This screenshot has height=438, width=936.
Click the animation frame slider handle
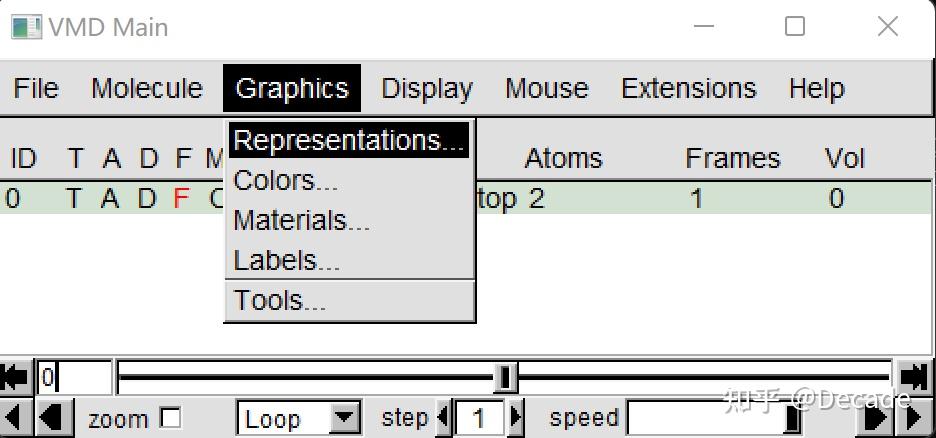(506, 377)
